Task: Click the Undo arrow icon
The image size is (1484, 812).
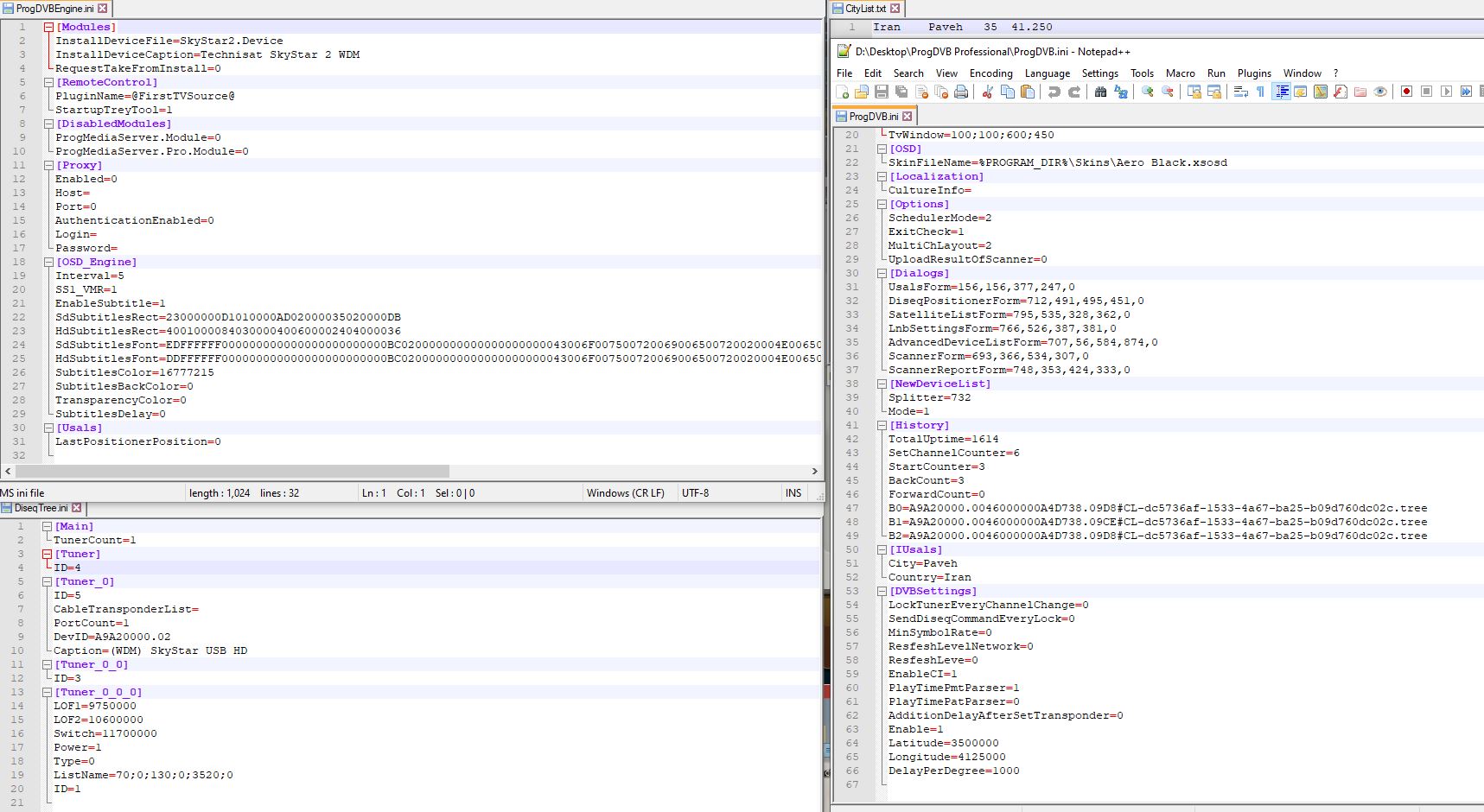Action: click(1054, 92)
